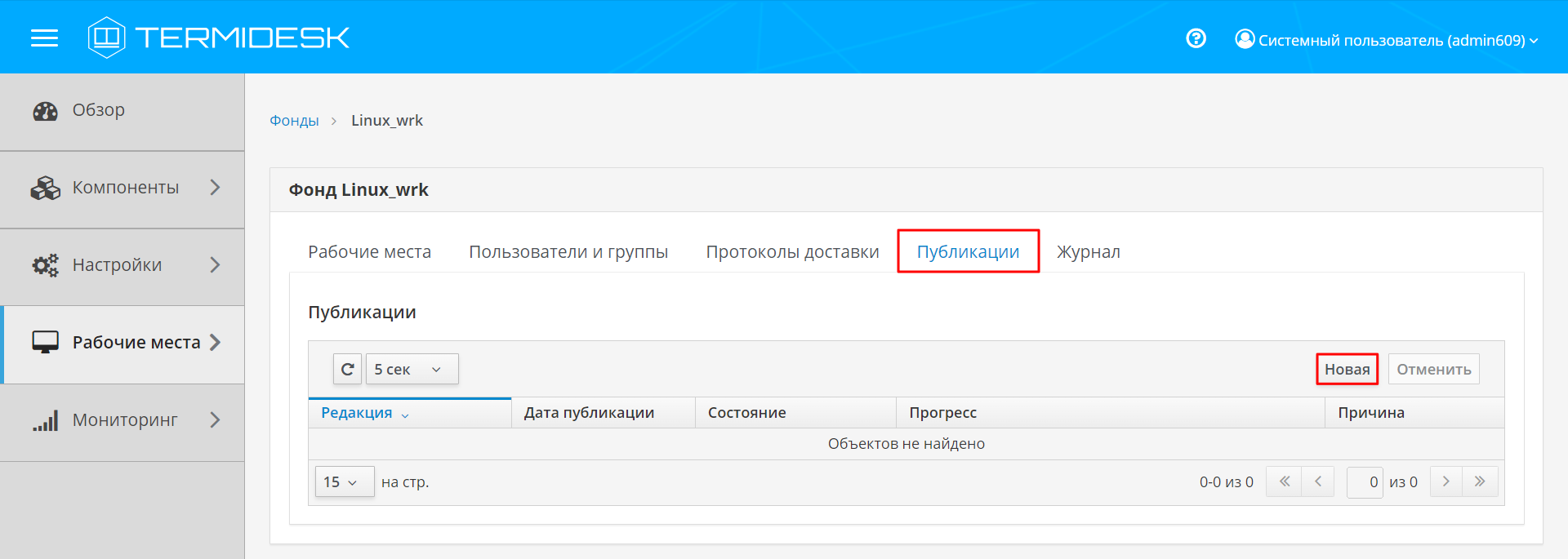Switch to the Пользователи и группы tab

[568, 252]
